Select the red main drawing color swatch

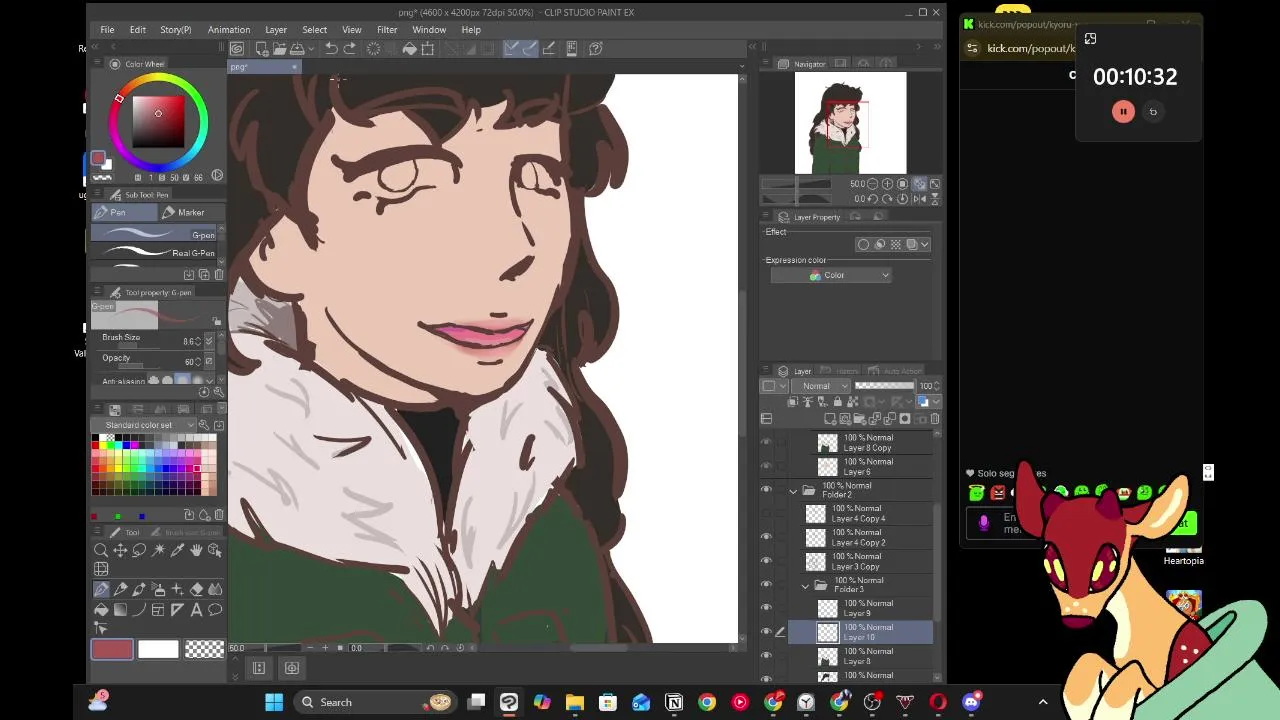click(112, 650)
